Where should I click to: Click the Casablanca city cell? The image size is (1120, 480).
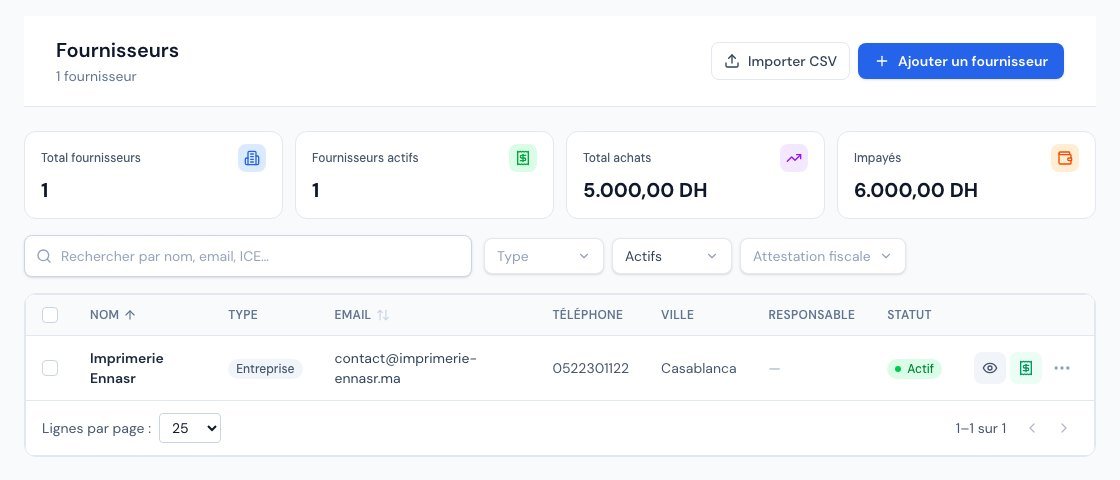699,369
